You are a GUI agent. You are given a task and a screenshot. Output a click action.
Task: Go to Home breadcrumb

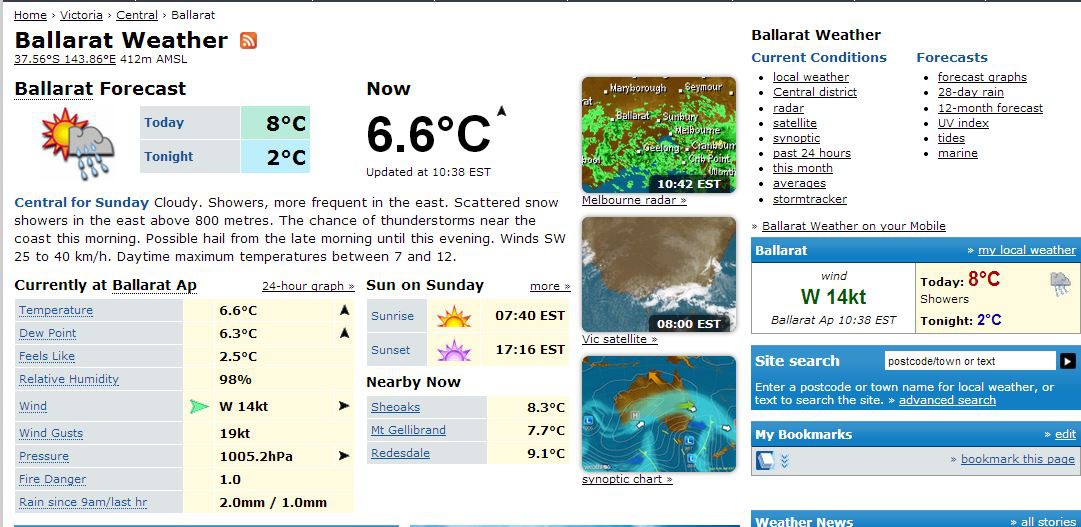coord(30,15)
